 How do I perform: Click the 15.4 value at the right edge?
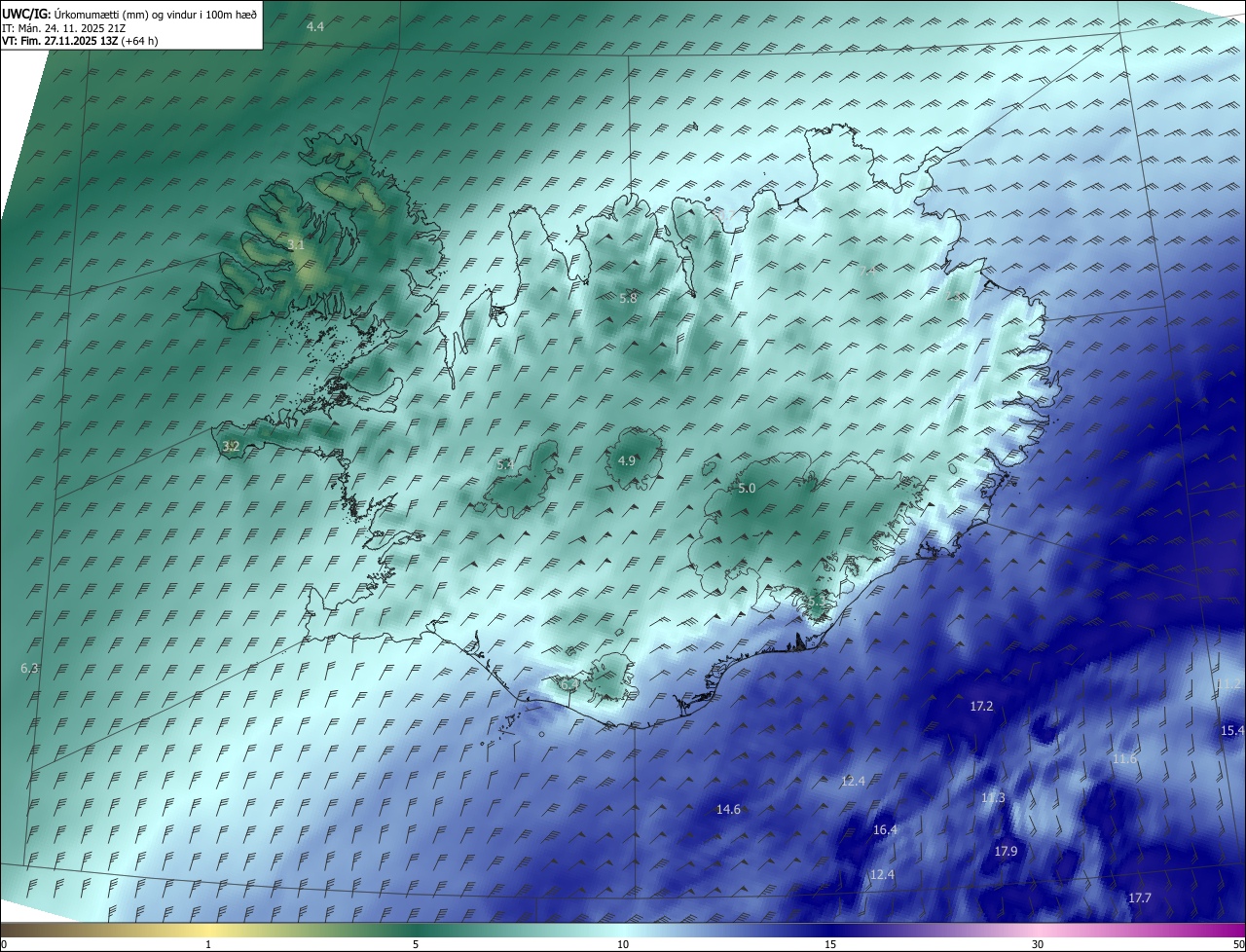tap(1232, 730)
